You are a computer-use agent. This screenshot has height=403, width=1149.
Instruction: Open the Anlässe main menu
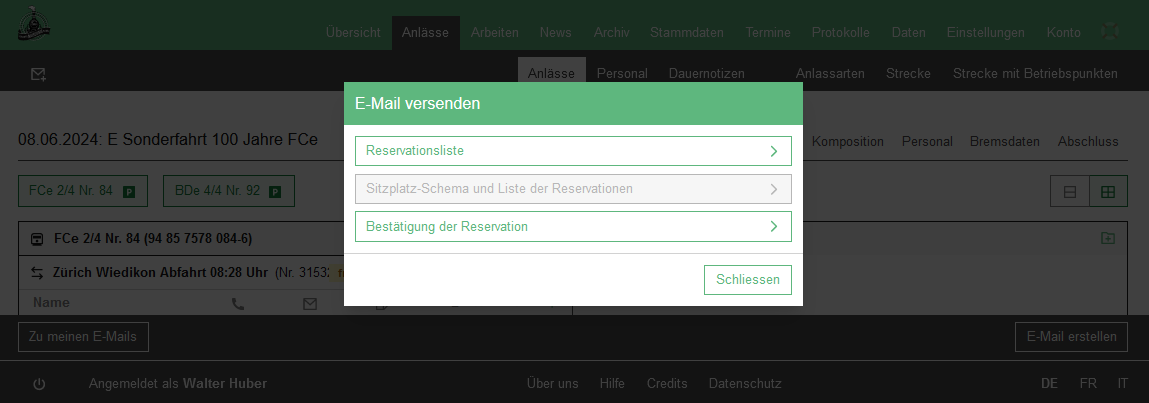[426, 33]
